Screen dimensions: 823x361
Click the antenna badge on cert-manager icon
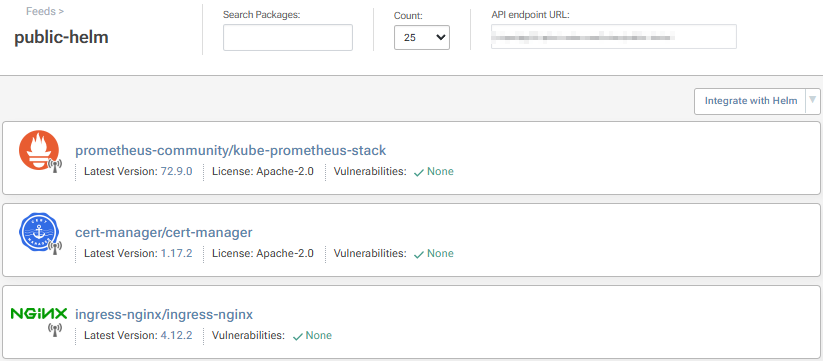pyautogui.click(x=55, y=247)
